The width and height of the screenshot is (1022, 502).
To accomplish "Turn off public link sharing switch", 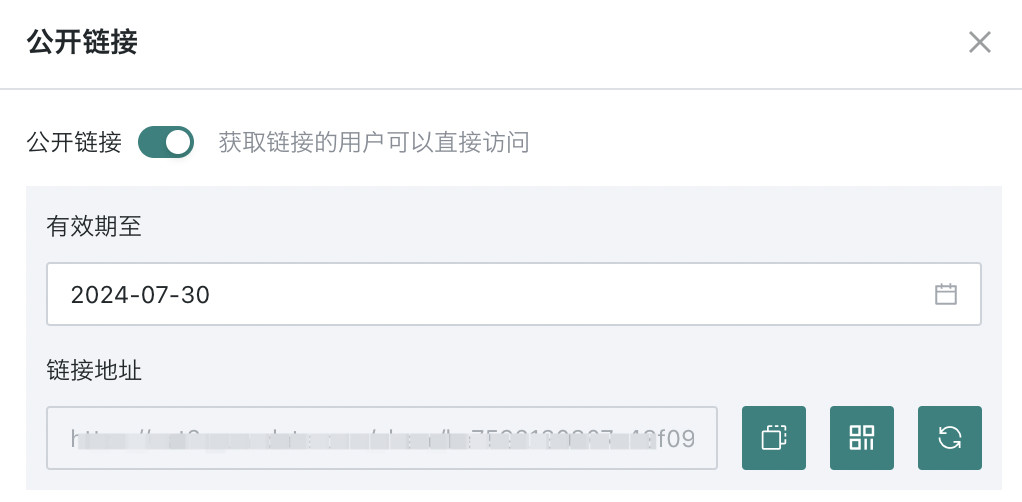I will click(165, 143).
